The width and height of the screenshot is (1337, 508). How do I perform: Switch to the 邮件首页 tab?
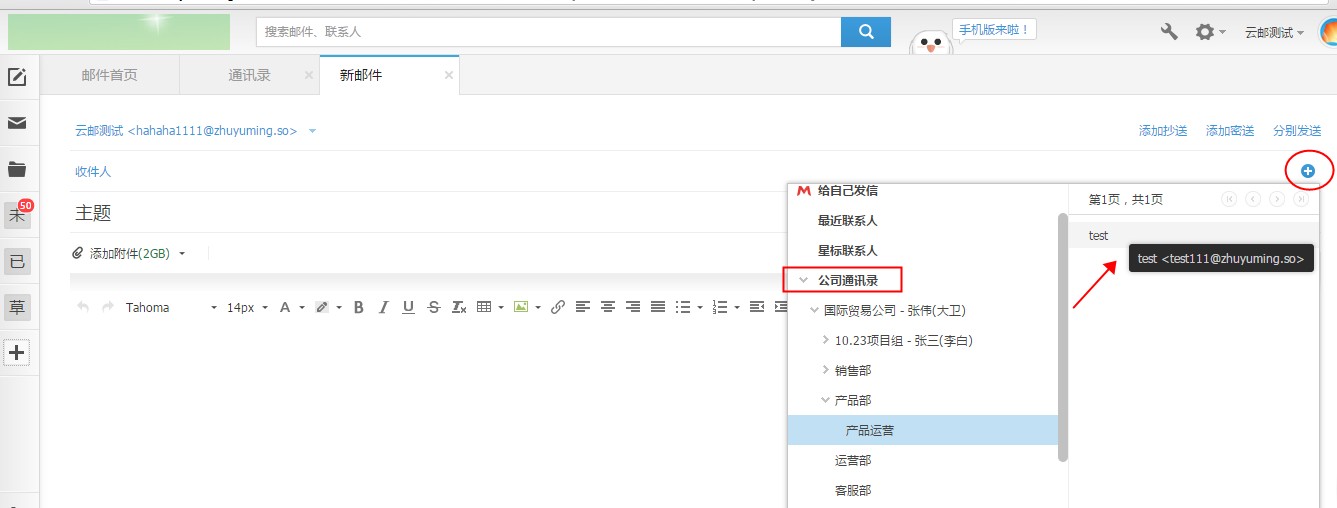109,75
